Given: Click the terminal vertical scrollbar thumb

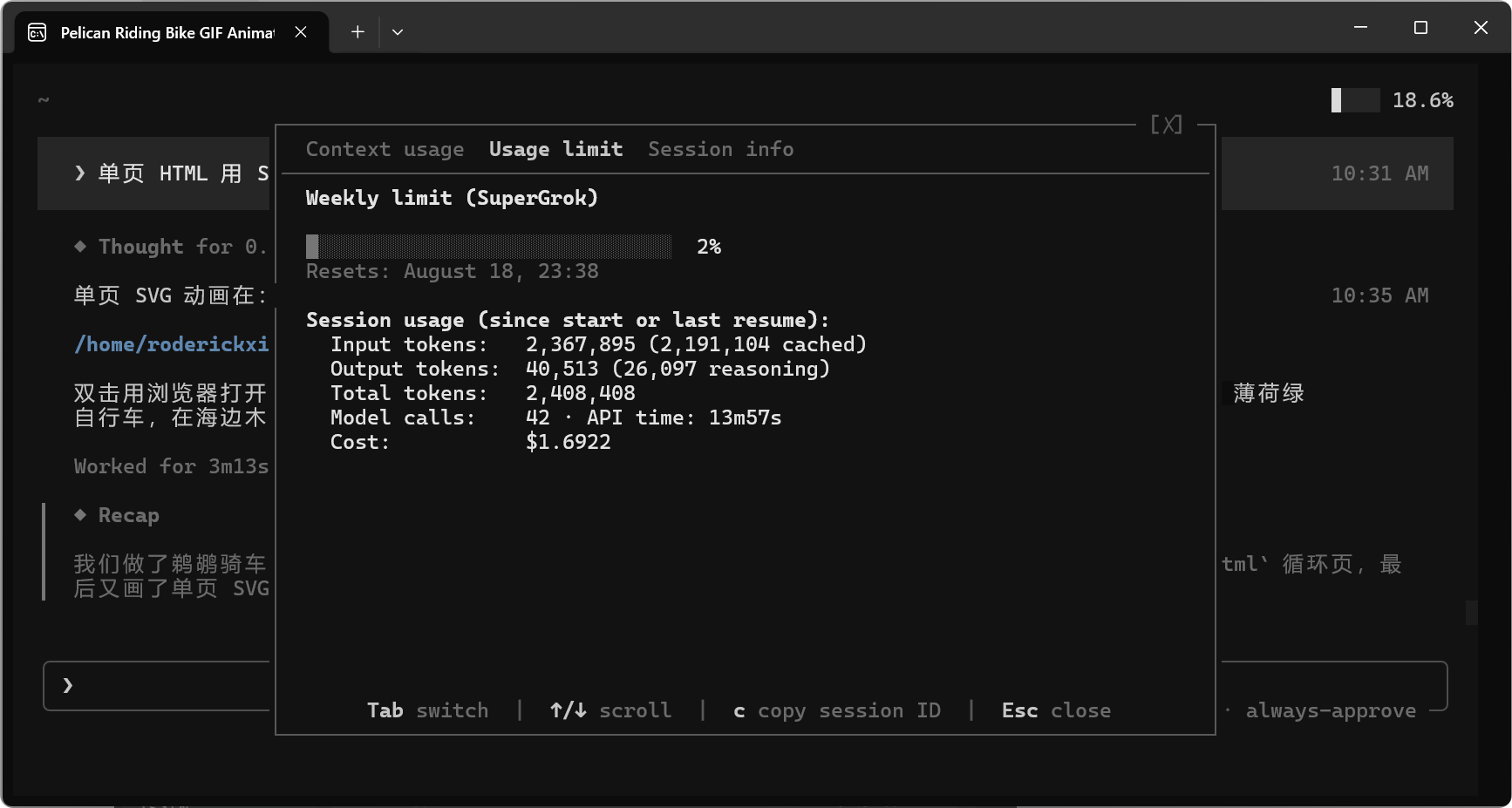Looking at the screenshot, I should [x=1471, y=613].
